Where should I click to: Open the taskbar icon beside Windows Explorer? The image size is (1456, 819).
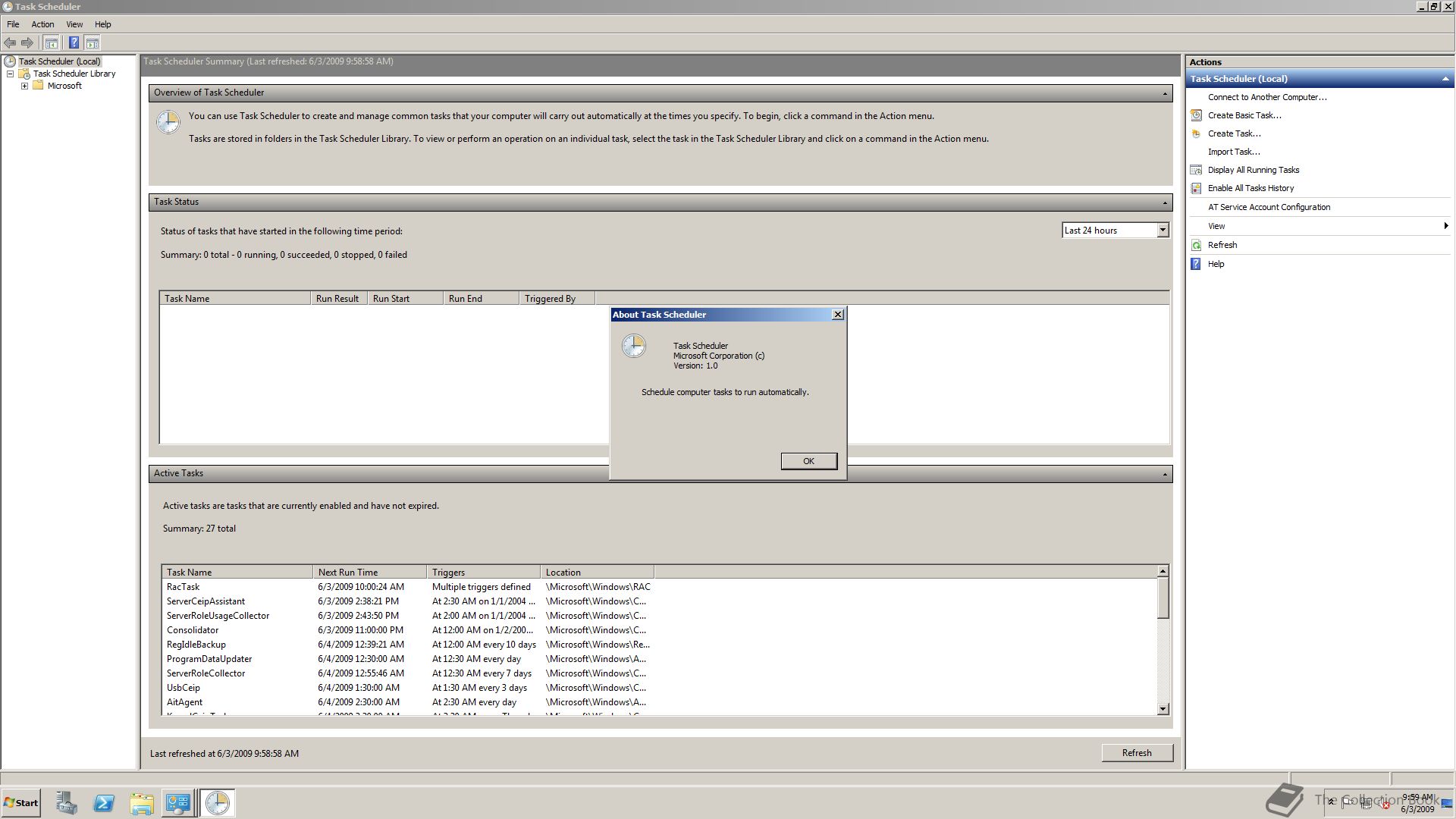(178, 803)
